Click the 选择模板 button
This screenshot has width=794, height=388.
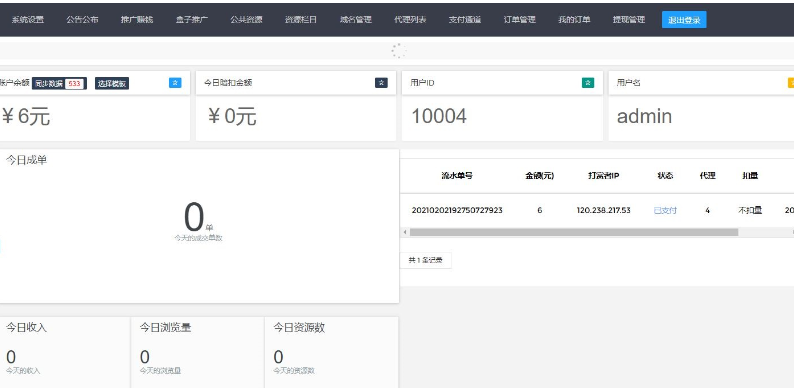112,84
